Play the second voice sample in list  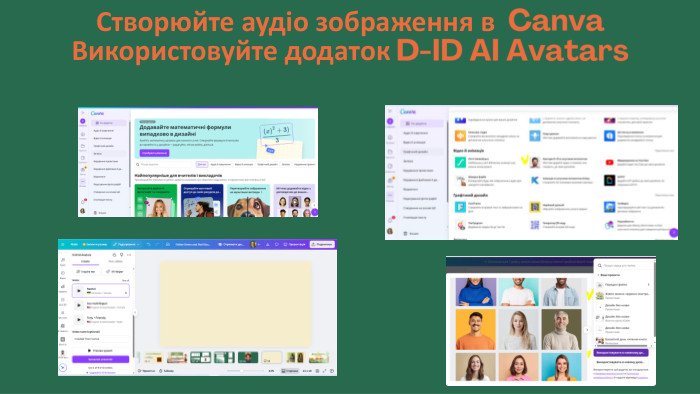pyautogui.click(x=79, y=306)
